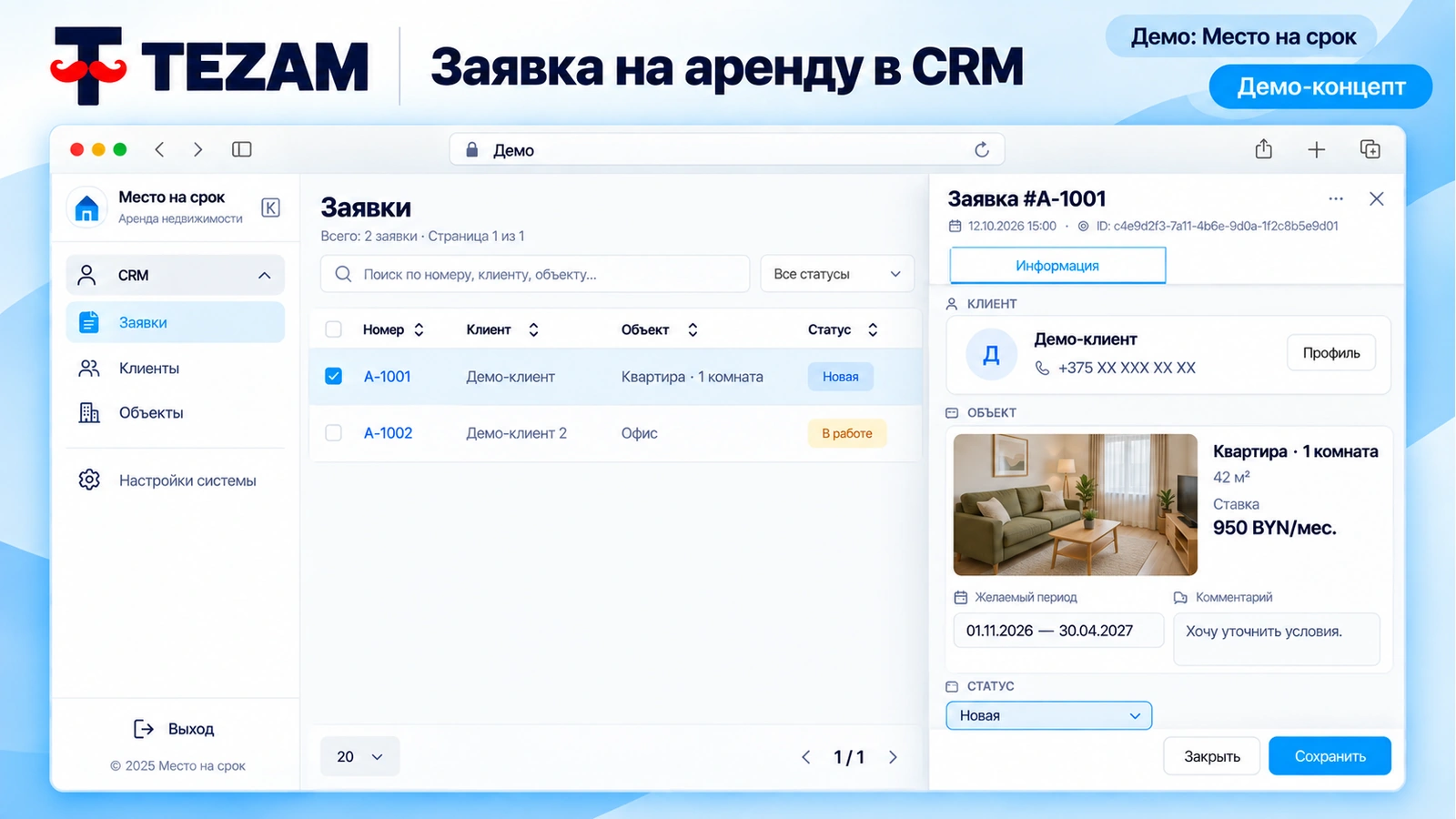Toggle the browser sidebar panel icon
Image resolution: width=1456 pixels, height=819 pixels.
pos(241,149)
